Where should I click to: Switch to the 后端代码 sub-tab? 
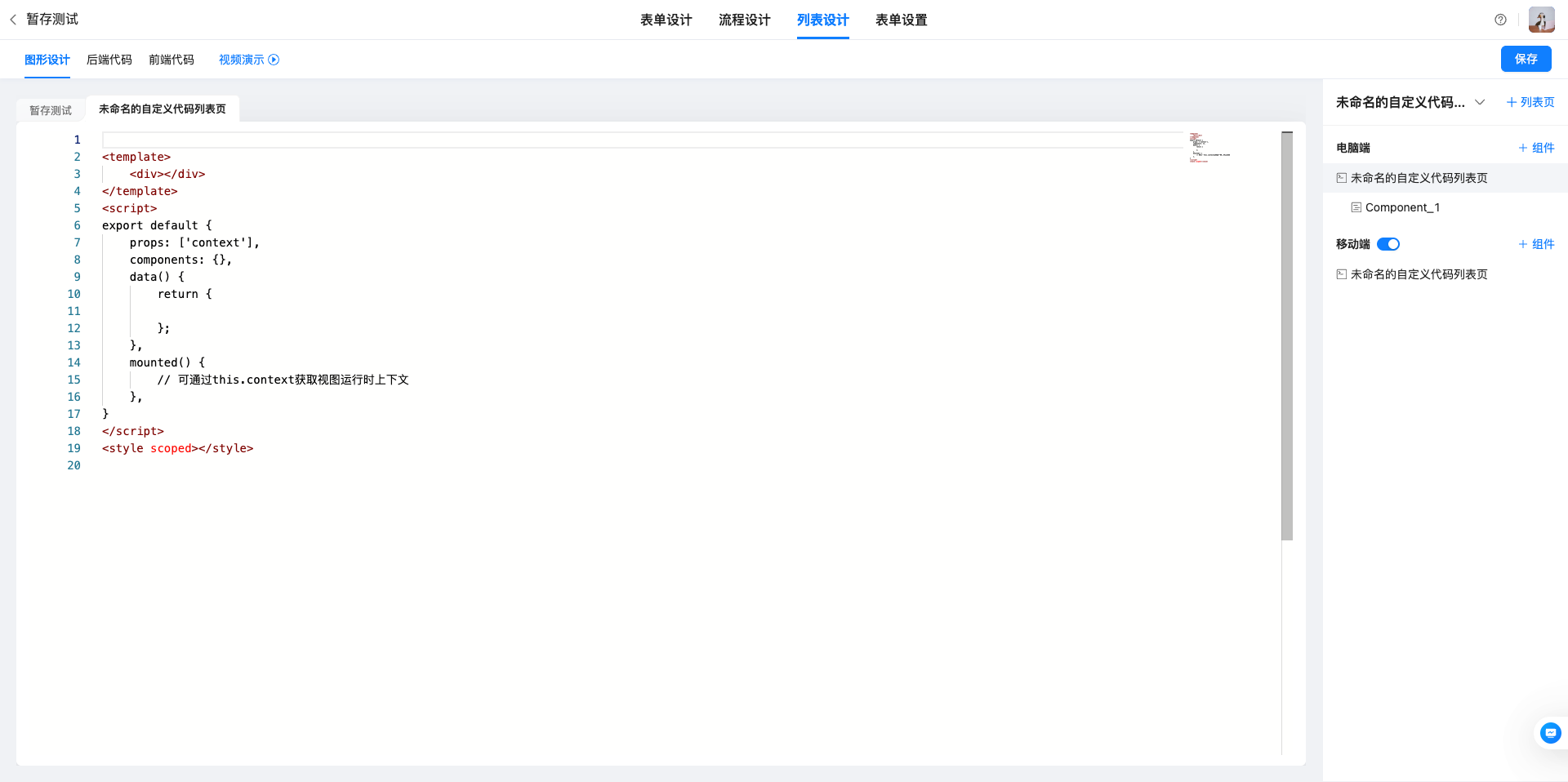[109, 60]
